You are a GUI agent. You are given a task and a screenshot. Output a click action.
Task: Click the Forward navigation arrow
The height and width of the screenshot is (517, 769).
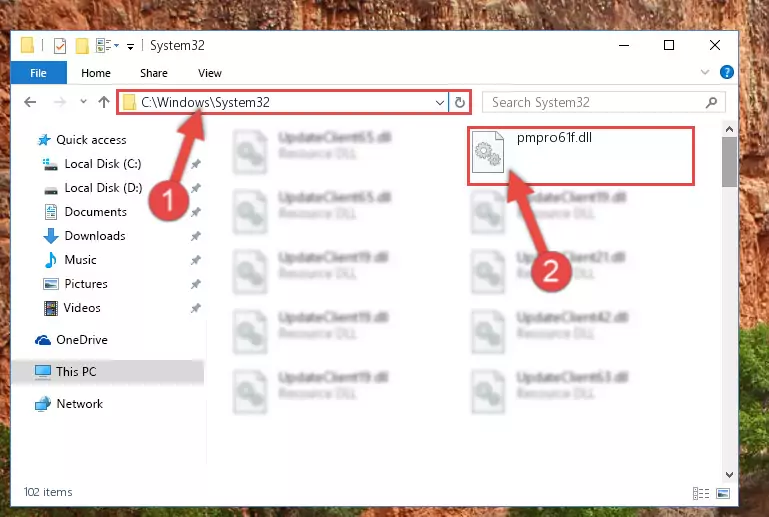pyautogui.click(x=59, y=102)
